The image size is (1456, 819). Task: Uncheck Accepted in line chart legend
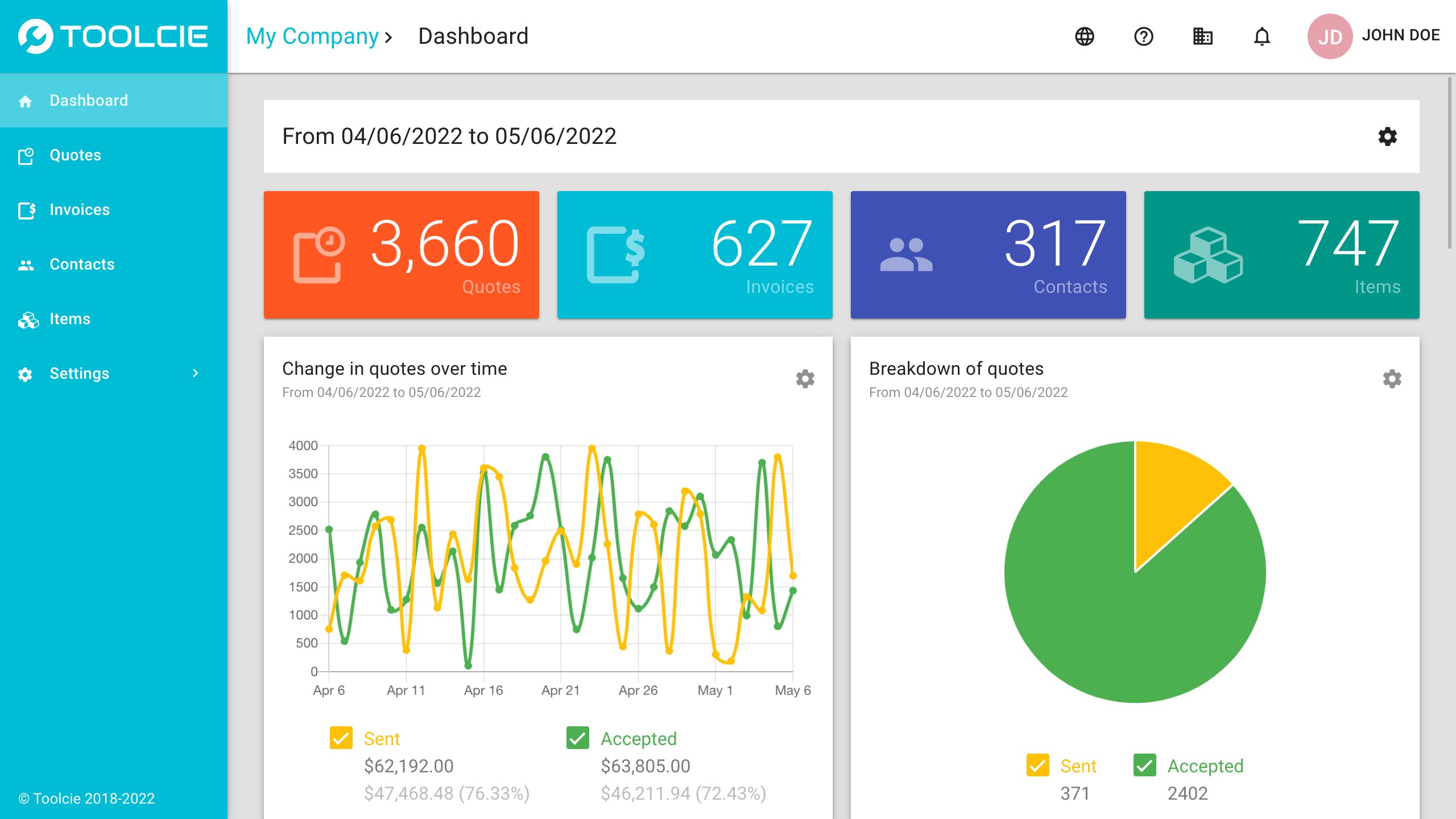pyautogui.click(x=578, y=738)
